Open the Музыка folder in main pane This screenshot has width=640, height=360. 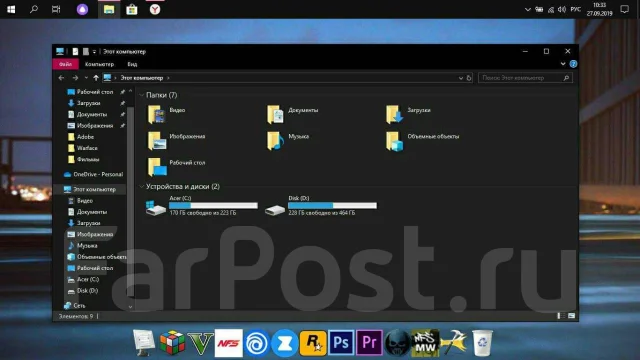pyautogui.click(x=288, y=140)
